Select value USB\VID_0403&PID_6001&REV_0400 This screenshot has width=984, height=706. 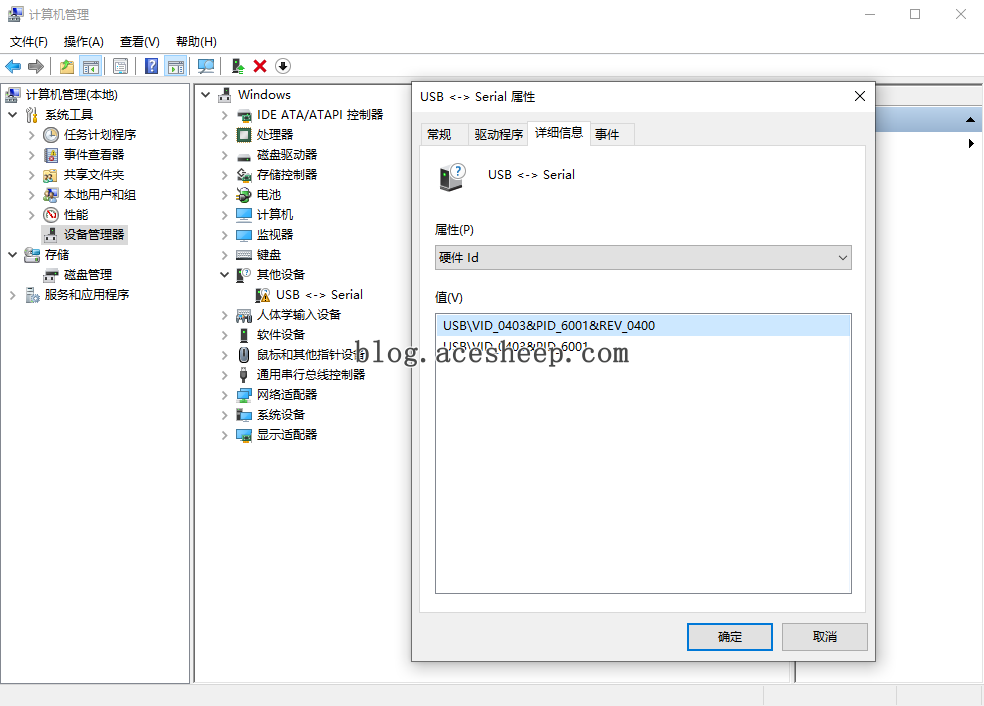click(643, 326)
